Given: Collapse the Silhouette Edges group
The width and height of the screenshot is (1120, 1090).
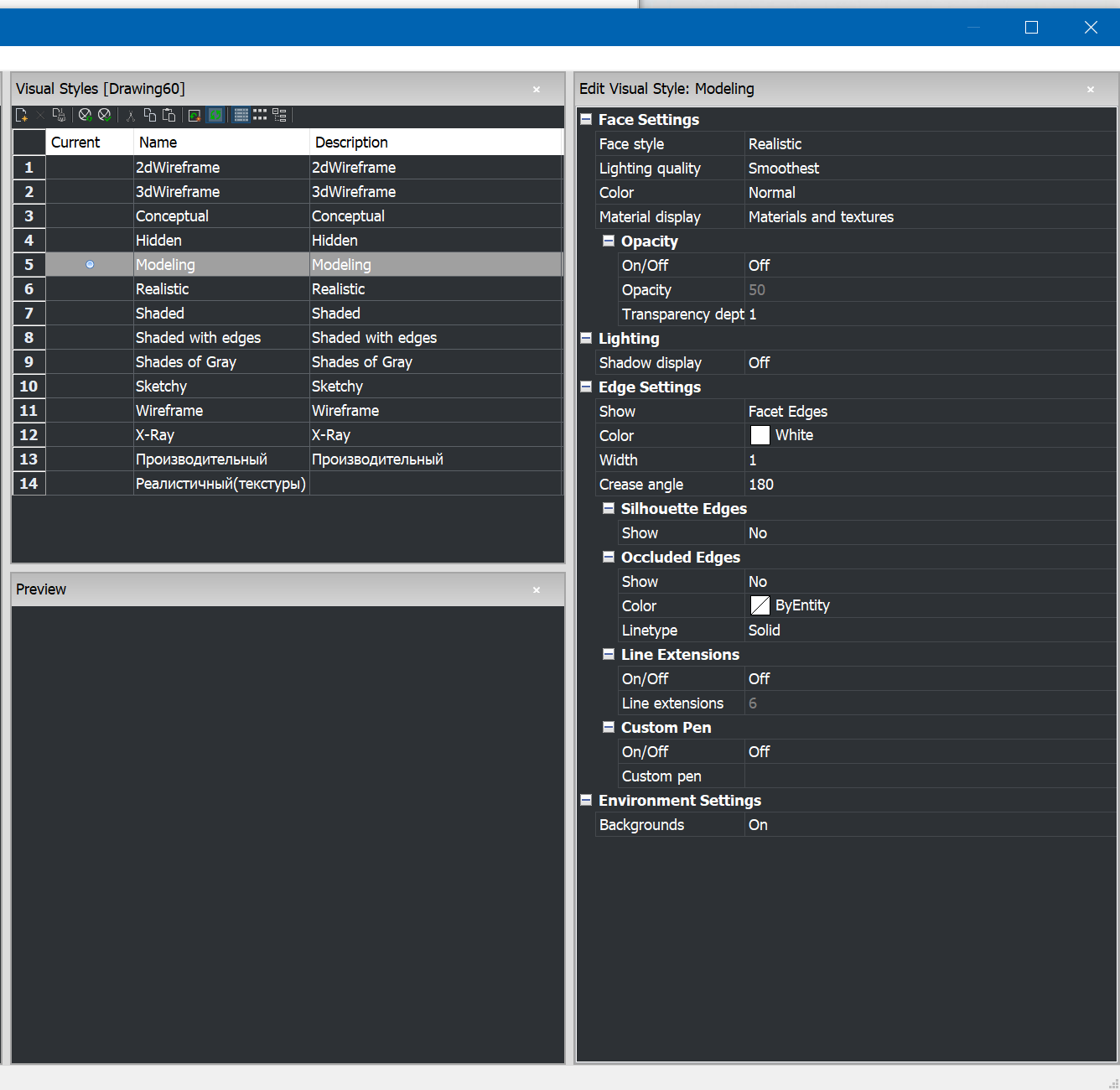Looking at the screenshot, I should tap(609, 509).
